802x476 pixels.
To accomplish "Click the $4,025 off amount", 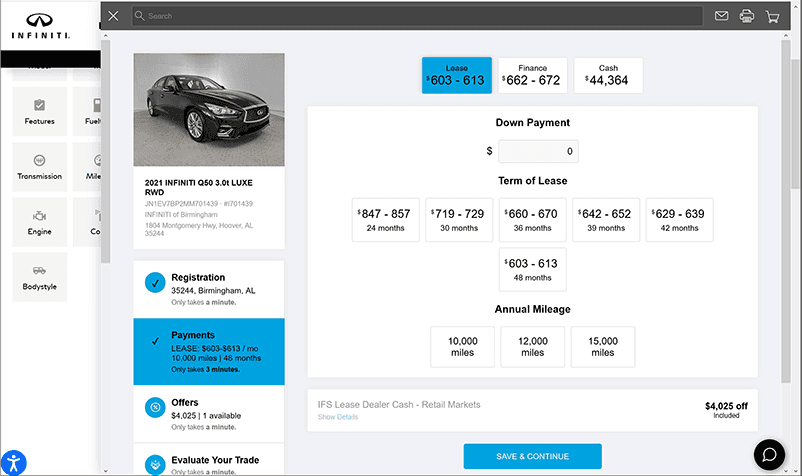I will [x=726, y=406].
